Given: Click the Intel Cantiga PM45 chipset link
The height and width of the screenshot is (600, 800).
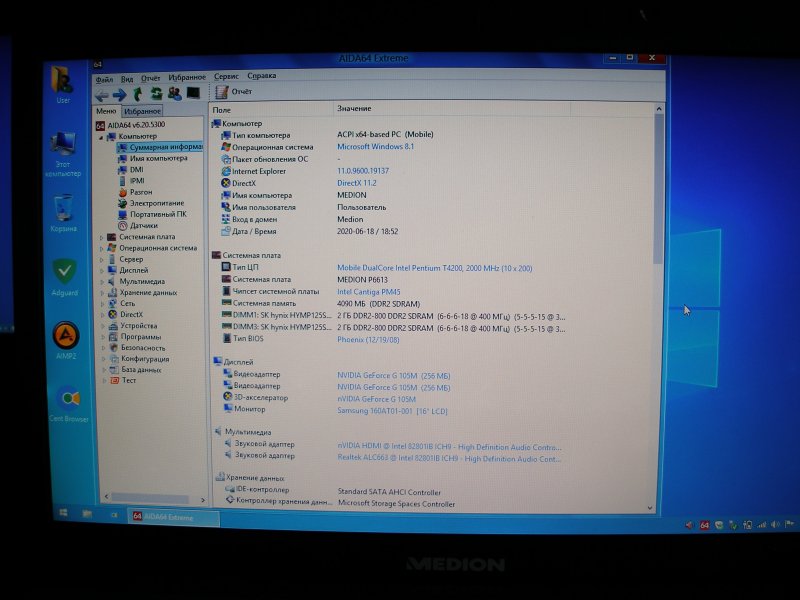Looking at the screenshot, I should pos(370,291).
